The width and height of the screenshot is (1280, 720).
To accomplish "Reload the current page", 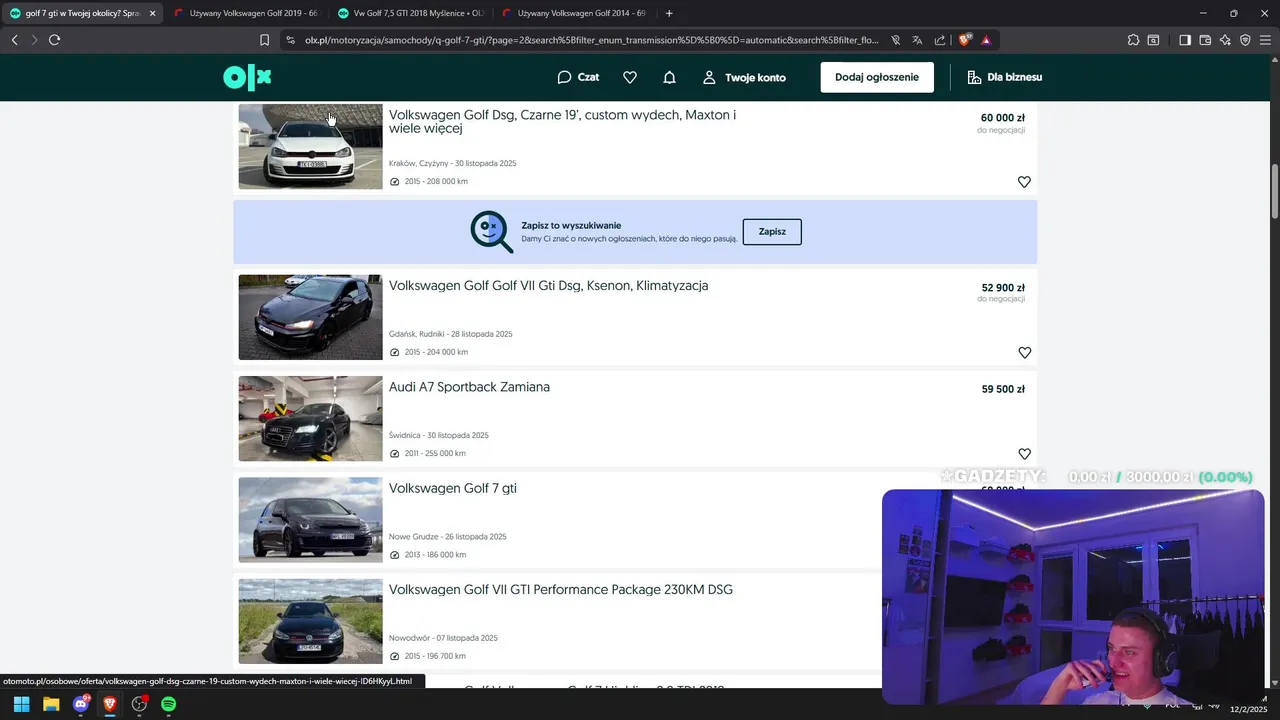I will [54, 40].
